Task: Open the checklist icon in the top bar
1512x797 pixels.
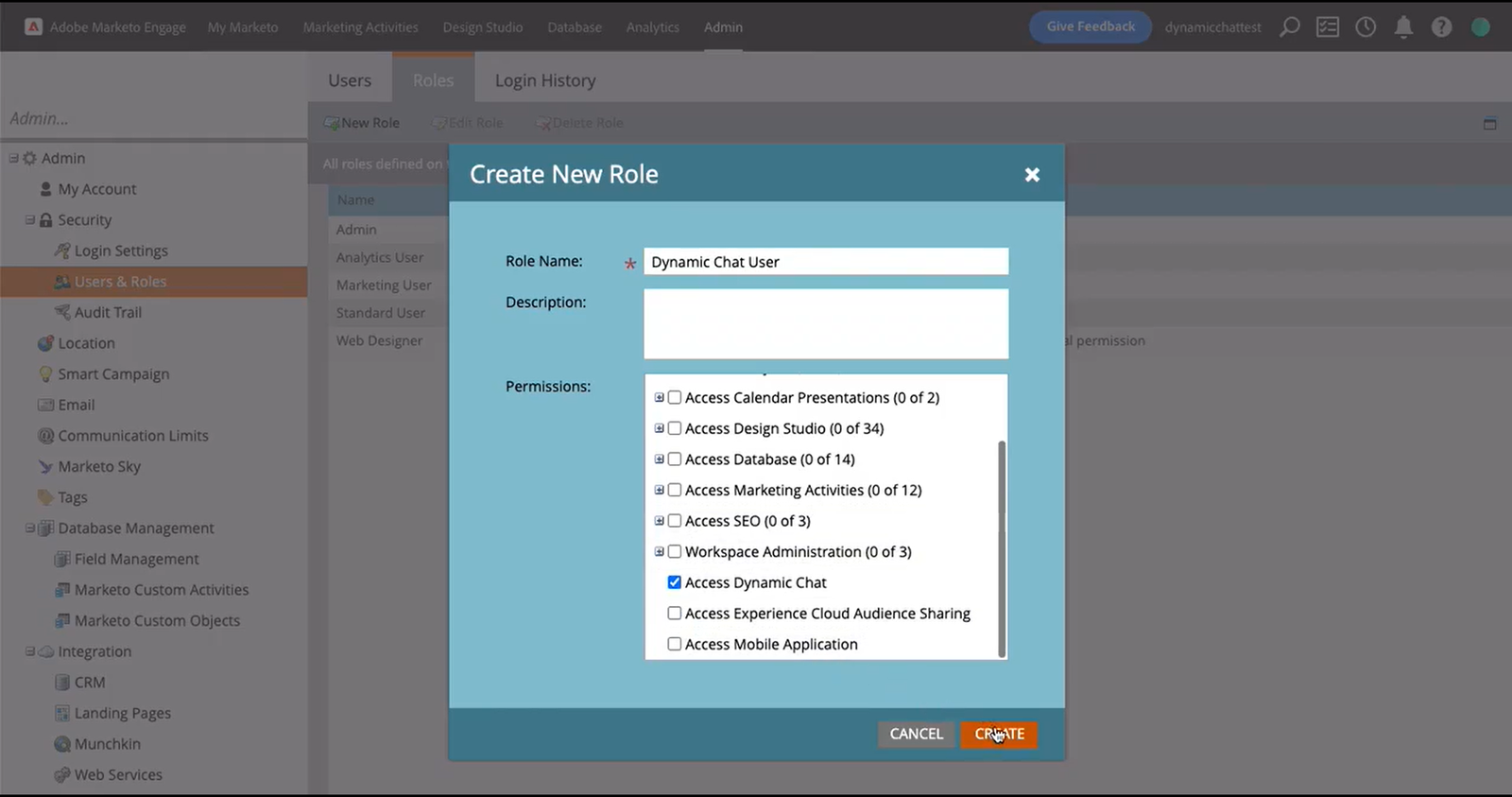Action: [1328, 27]
